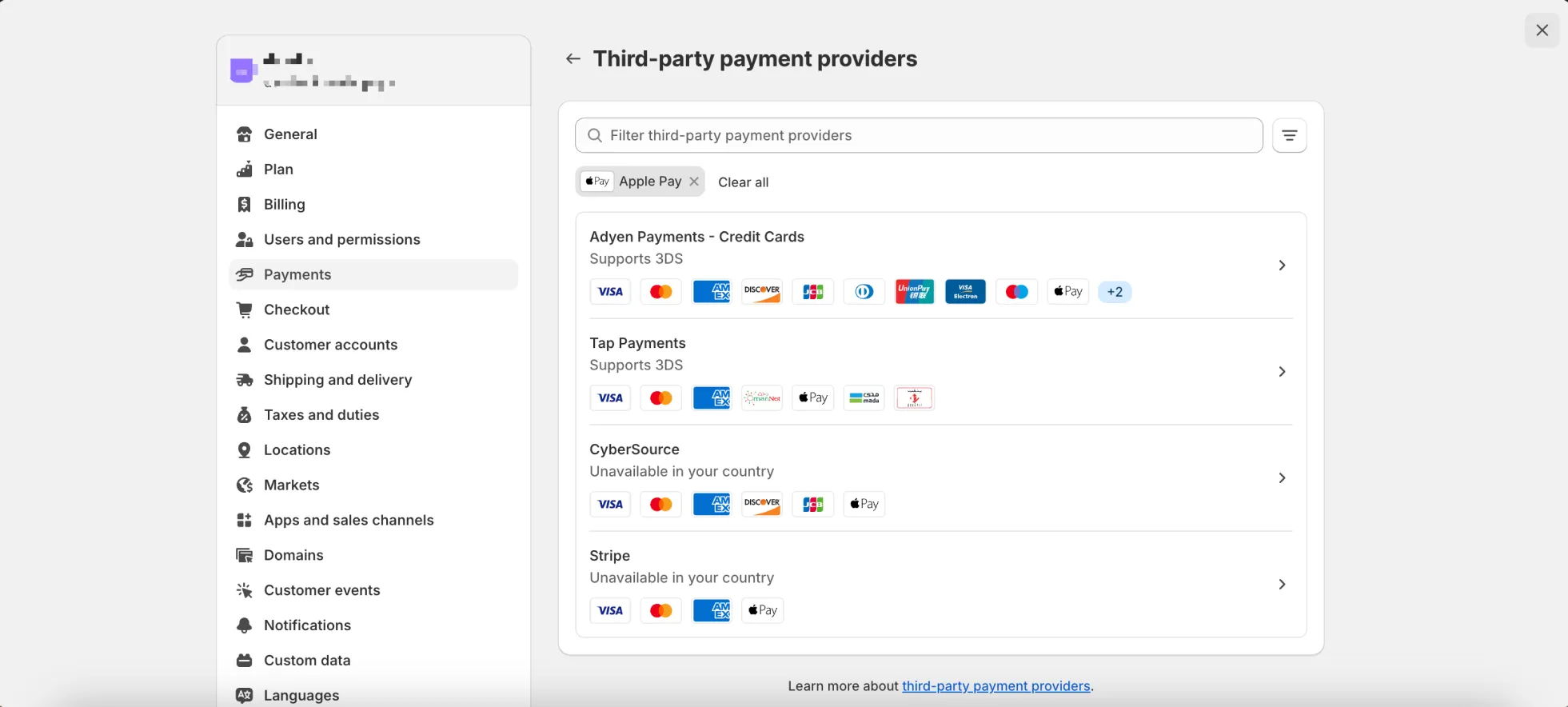The height and width of the screenshot is (707, 1568).
Task: Expand the Tap Payments row chevron
Action: (x=1282, y=372)
